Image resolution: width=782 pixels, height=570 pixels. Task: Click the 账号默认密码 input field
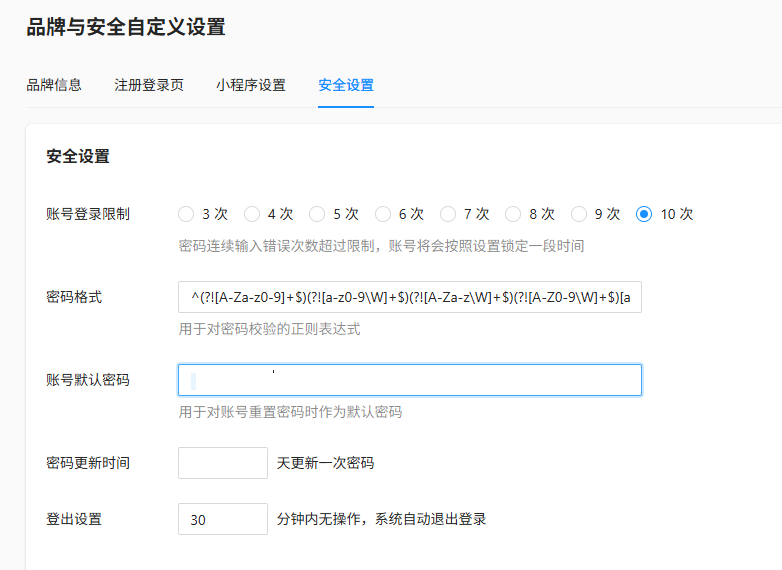click(410, 380)
